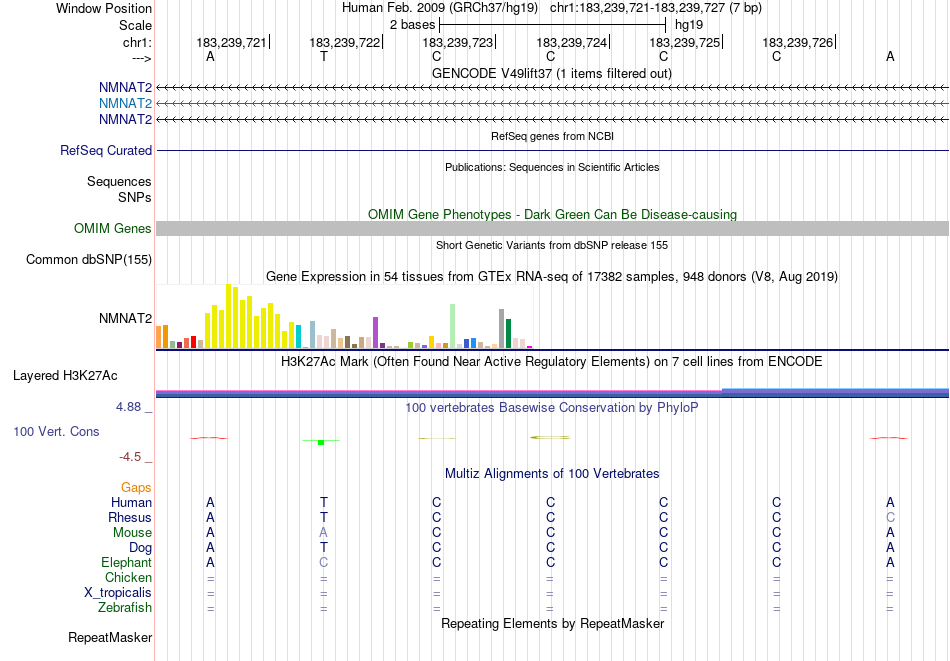This screenshot has height=661, width=950.
Task: Click the RepeatMasker track label
Action: (110, 637)
